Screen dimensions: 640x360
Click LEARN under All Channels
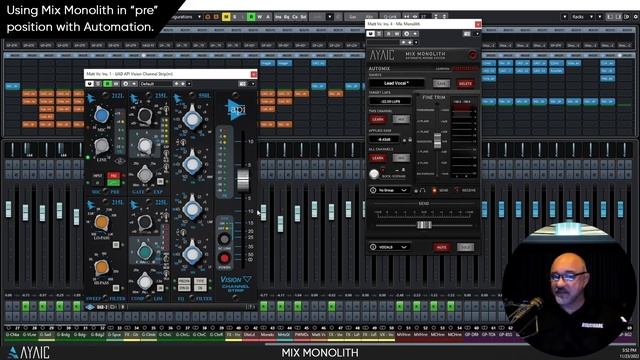coord(378,158)
